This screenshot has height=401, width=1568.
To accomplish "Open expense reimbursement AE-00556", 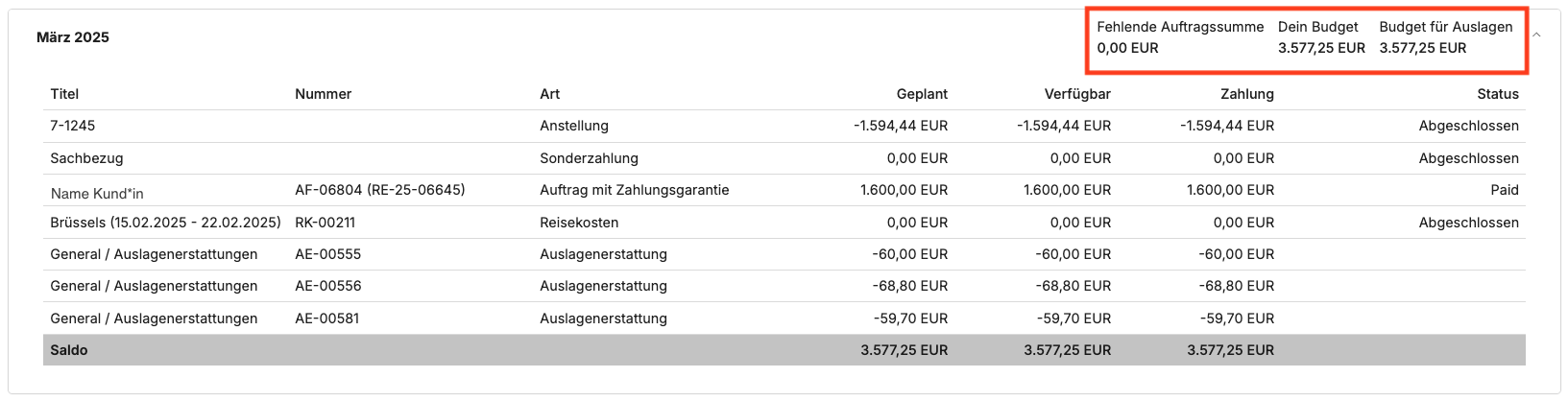I will 327,286.
